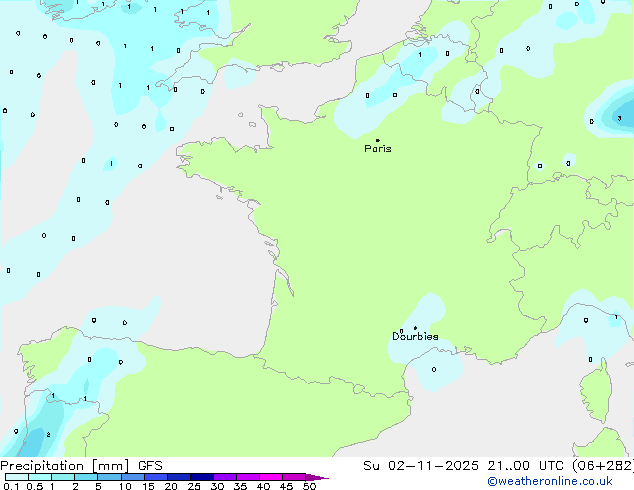The image size is (634, 490).
Task: Select the 'Su 02-11-2025 21..00 UTC' timestamp
Action: (x=463, y=466)
